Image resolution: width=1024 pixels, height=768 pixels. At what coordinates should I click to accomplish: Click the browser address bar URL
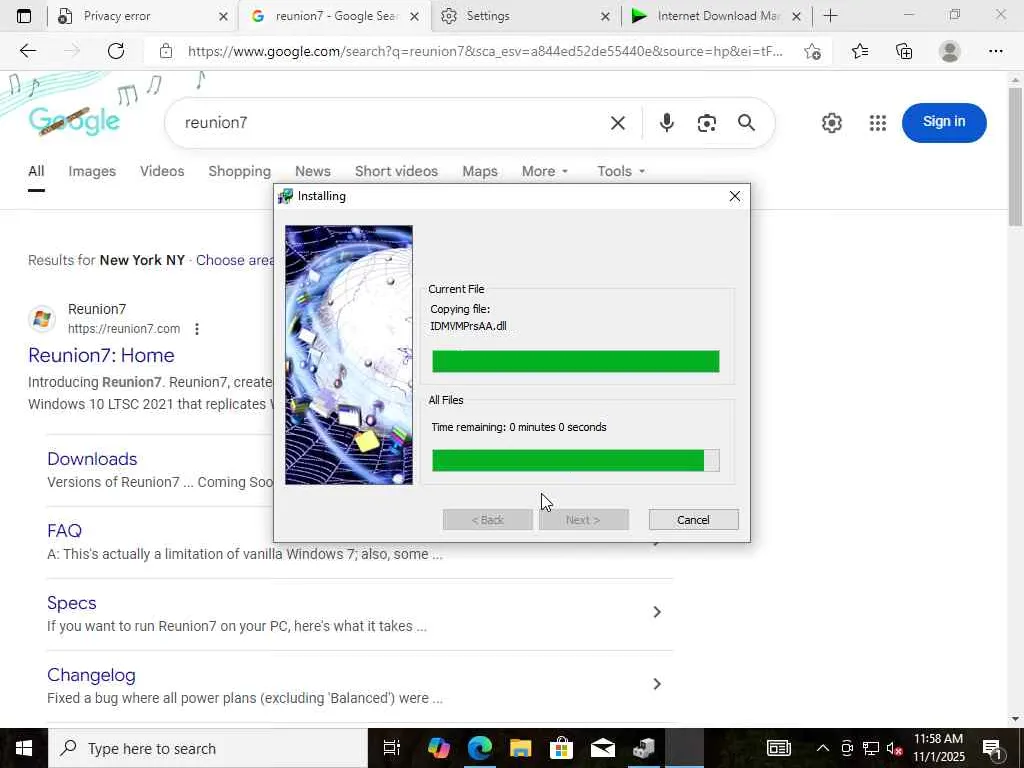point(485,52)
